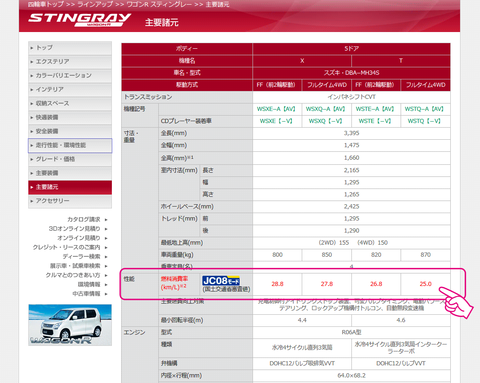
Task: Open the 安全装備 sidebar entry
Action: click(70, 131)
